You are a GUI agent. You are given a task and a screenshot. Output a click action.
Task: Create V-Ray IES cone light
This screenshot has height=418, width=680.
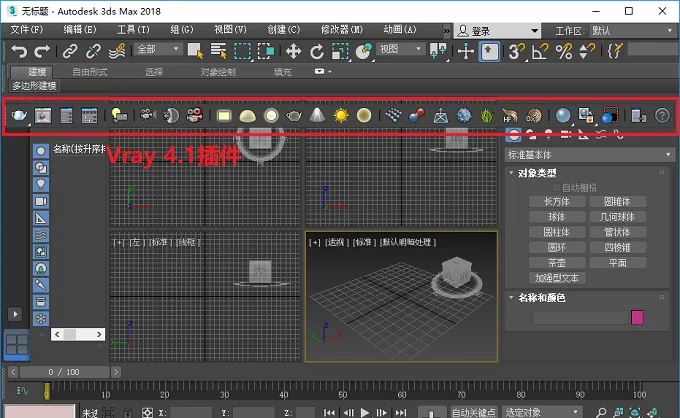click(x=317, y=115)
